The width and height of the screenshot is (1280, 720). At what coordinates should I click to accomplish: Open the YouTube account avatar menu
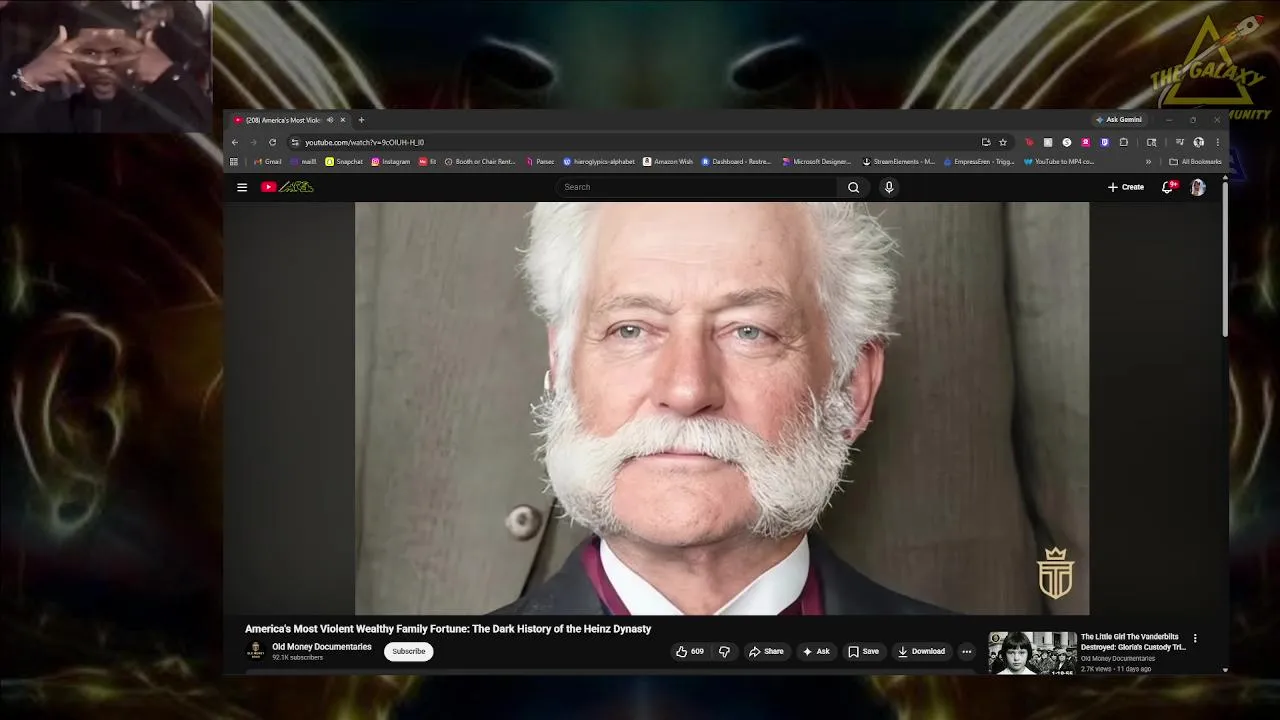point(1198,187)
